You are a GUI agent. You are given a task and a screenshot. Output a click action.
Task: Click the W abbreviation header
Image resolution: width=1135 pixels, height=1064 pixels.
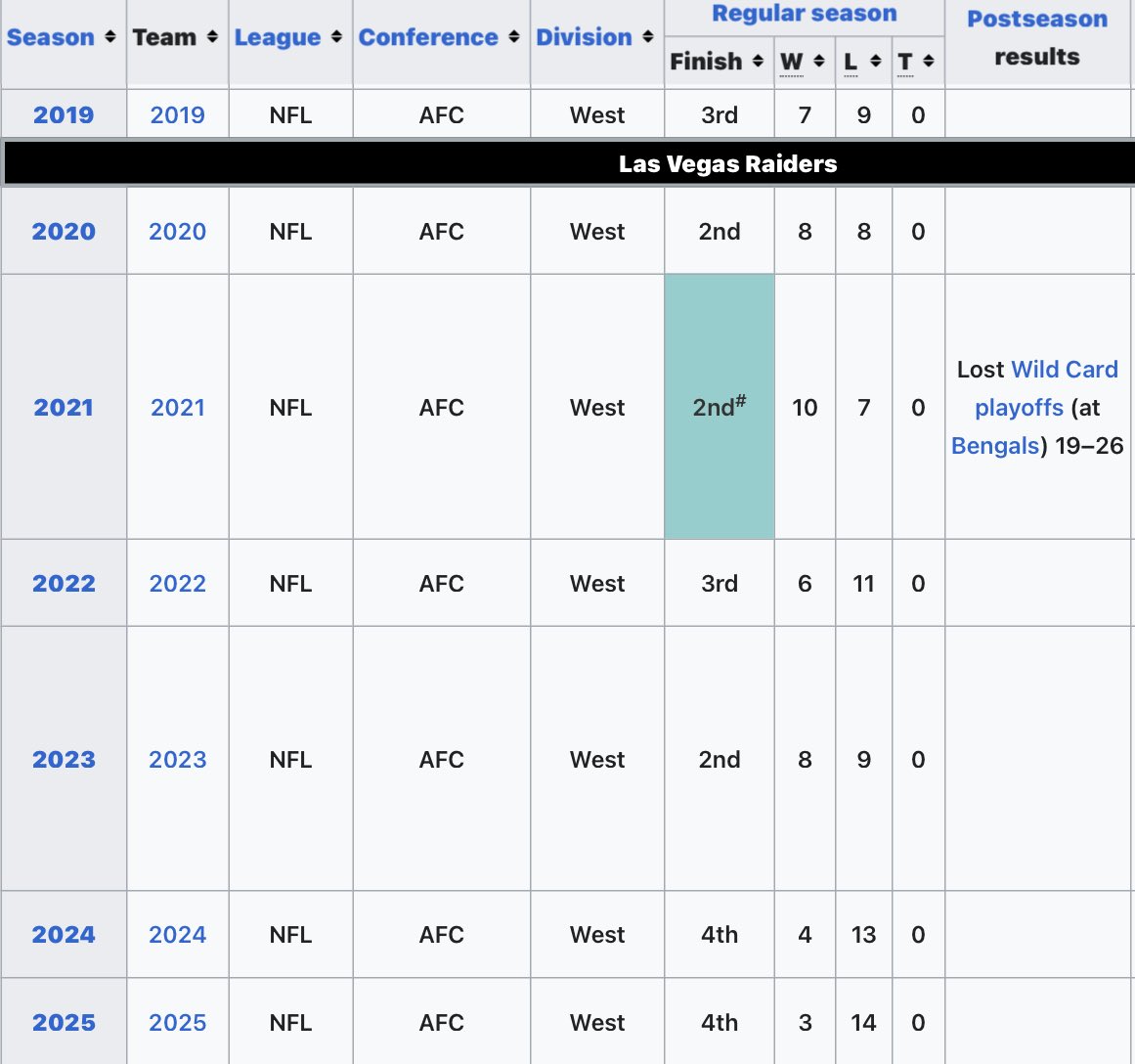pos(791,61)
